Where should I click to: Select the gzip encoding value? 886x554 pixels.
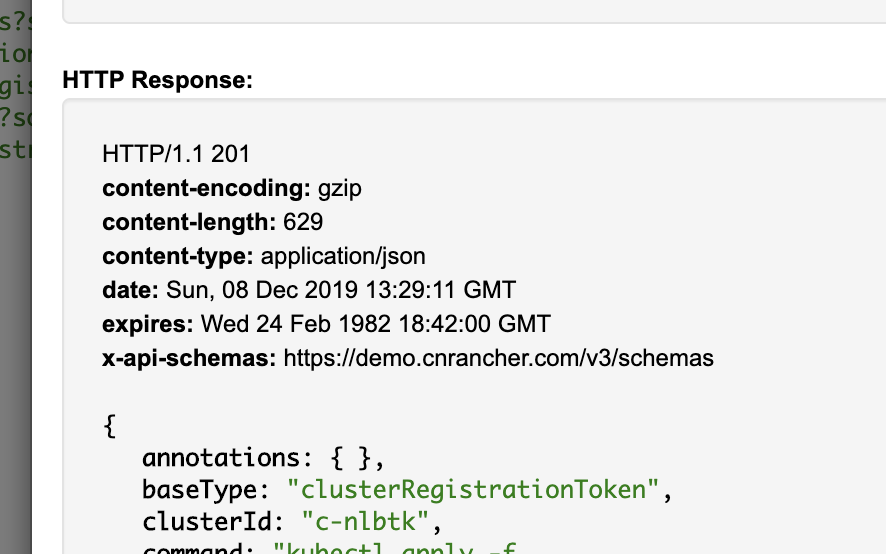click(340, 189)
